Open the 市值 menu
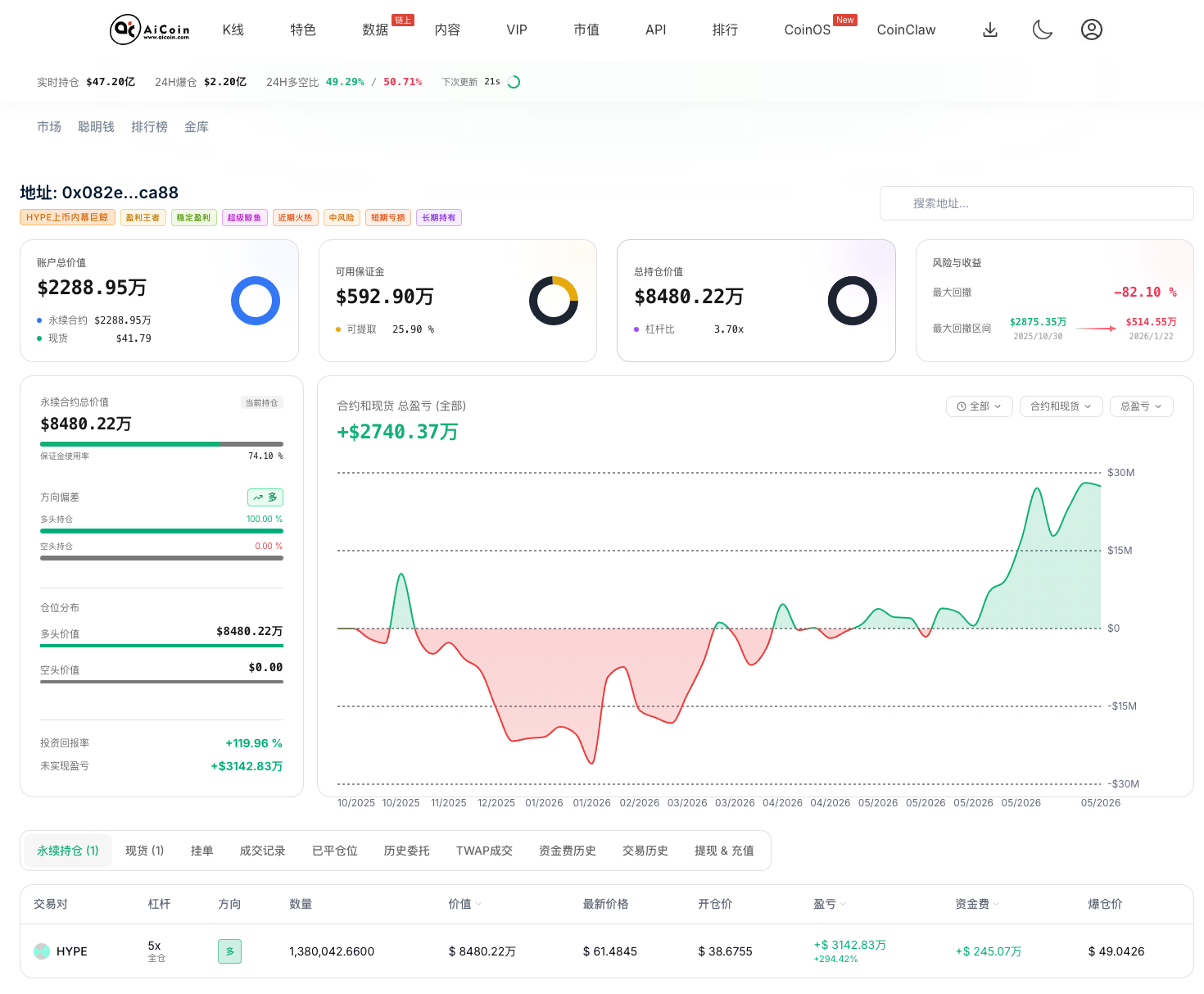The image size is (1204, 994). (586, 30)
